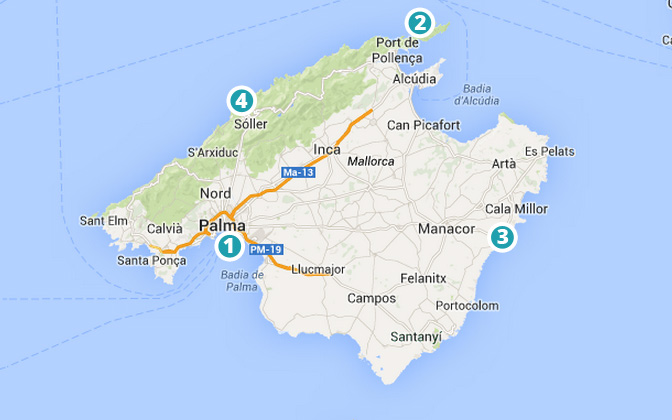The height and width of the screenshot is (420, 672).
Task: Select the Badia d'Alcúdia bay label
Action: pyautogui.click(x=477, y=95)
